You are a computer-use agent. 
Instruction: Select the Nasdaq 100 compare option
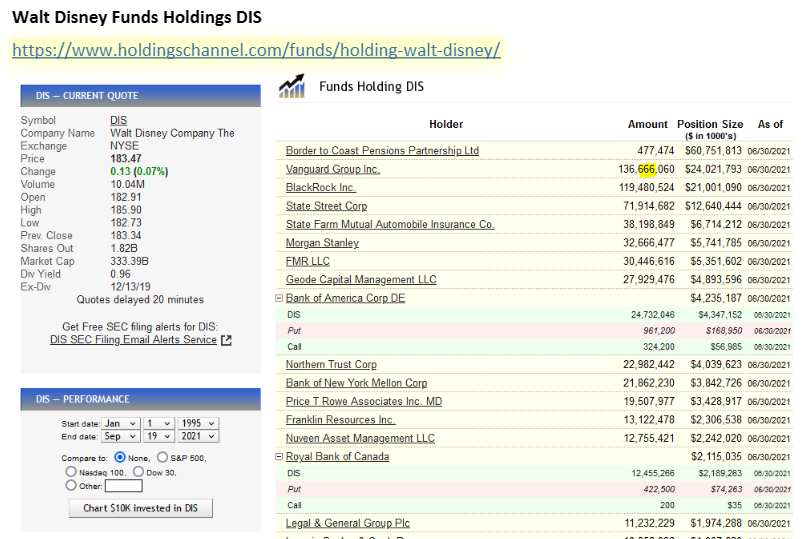[x=71, y=472]
